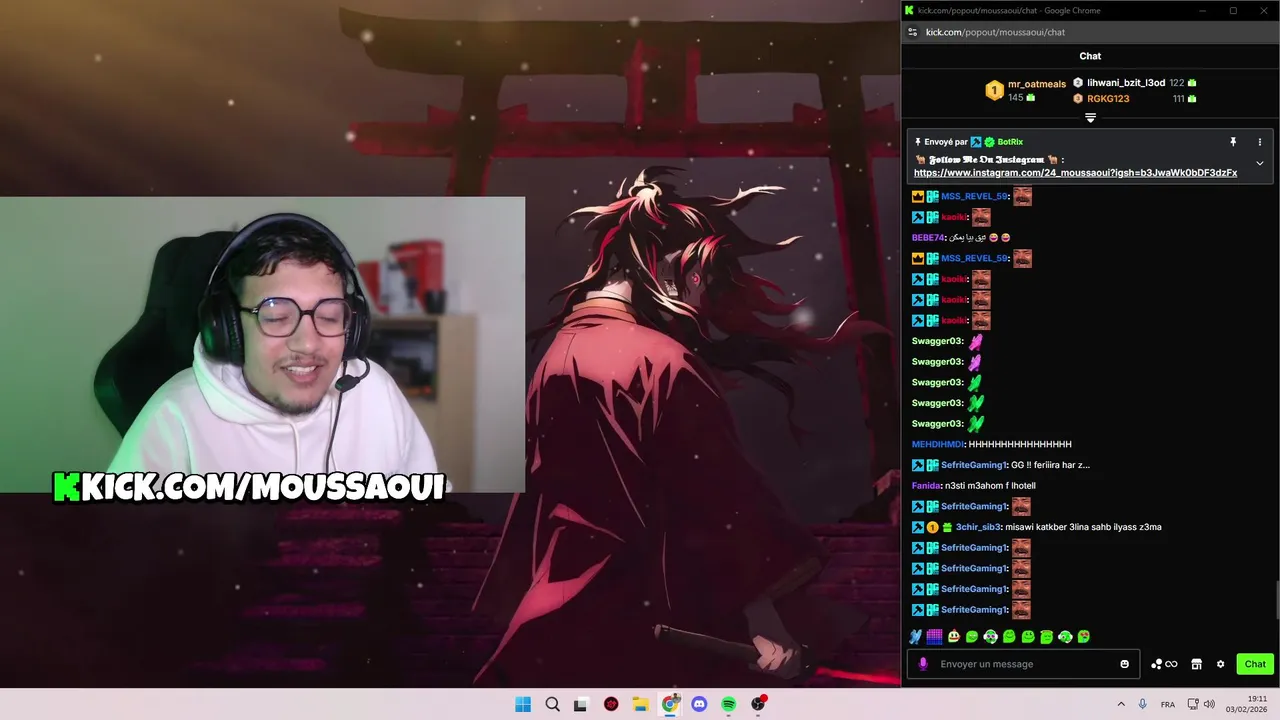This screenshot has width=1280, height=720.
Task: Open mr_oatmeals leaderboard profile
Action: [x=1036, y=84]
